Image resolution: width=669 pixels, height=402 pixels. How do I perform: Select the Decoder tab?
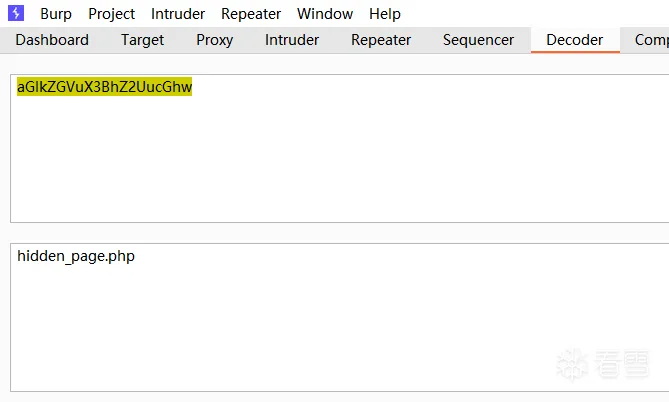coord(574,40)
